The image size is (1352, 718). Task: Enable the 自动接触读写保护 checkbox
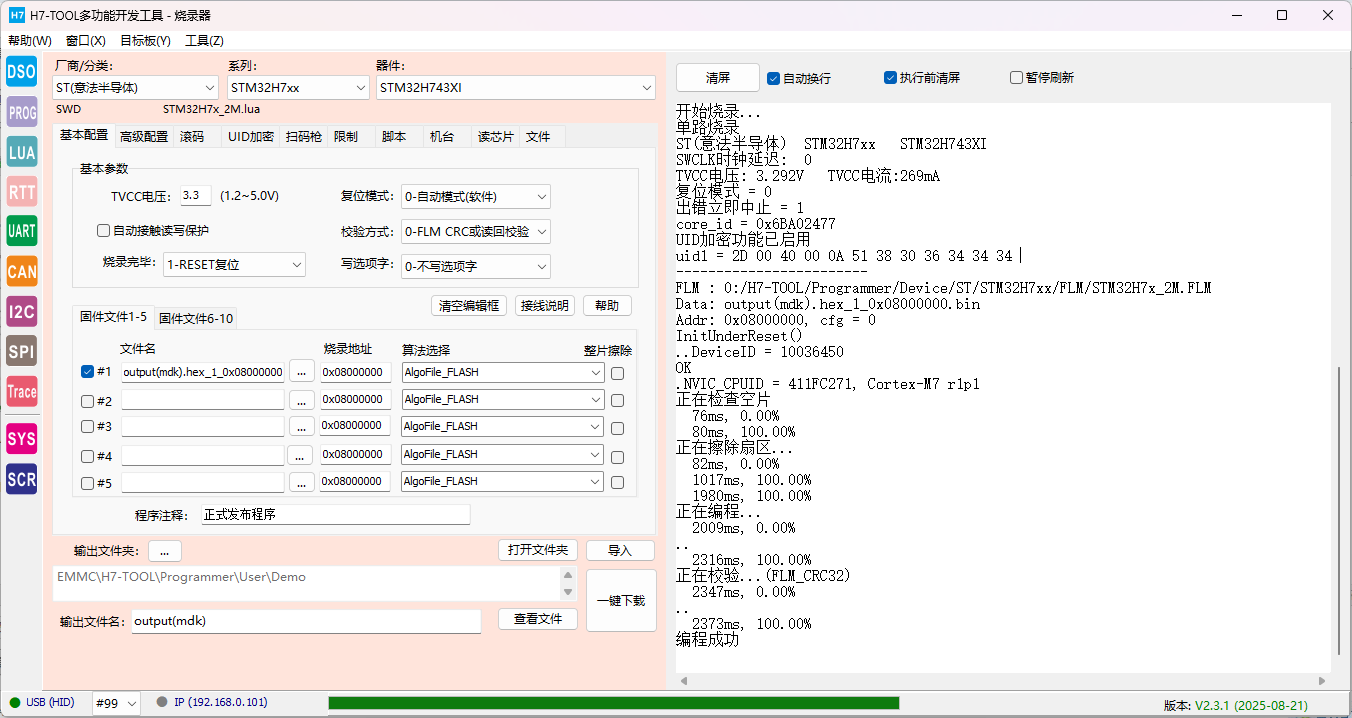click(104, 231)
